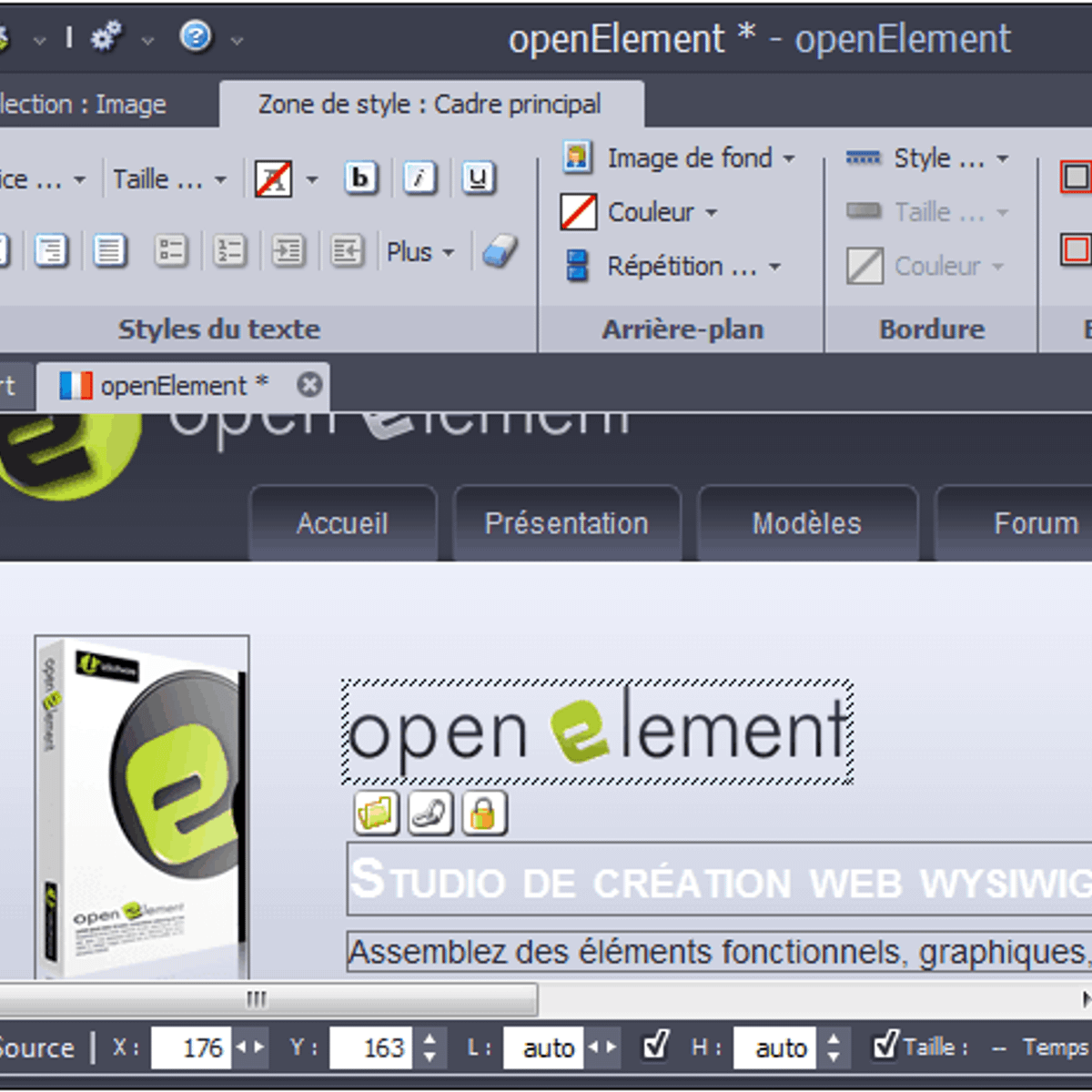This screenshot has height=1092, width=1092.
Task: Click the gears settings icon in title bar
Action: click(107, 36)
